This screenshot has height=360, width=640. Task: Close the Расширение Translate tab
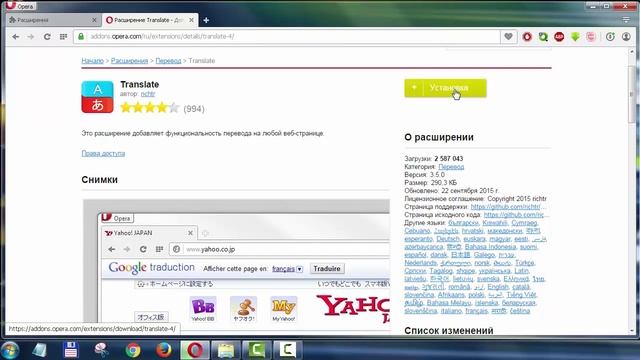pos(191,20)
